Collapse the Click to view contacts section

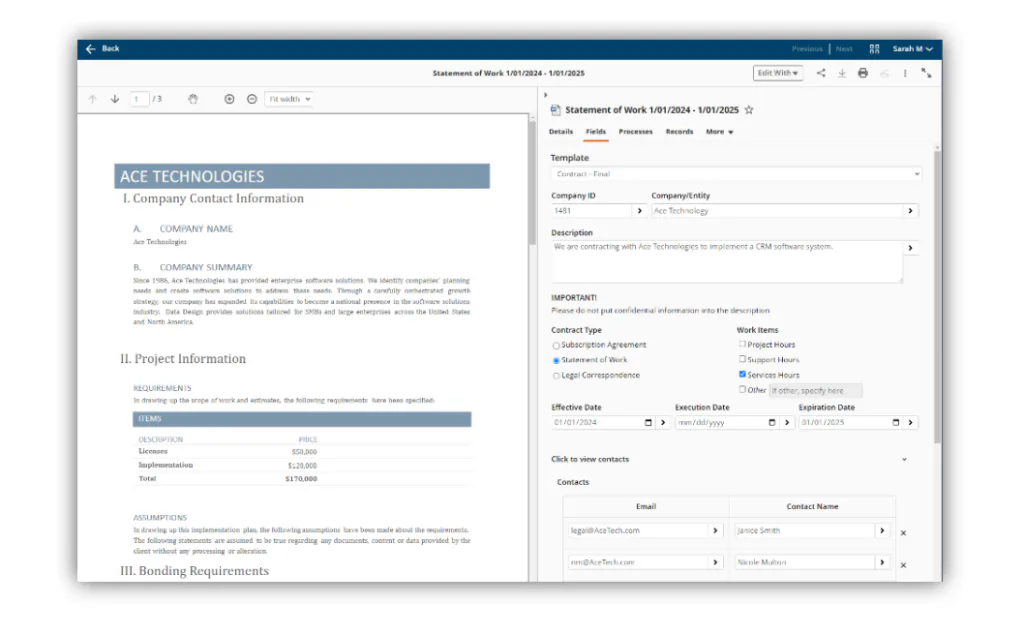point(905,459)
